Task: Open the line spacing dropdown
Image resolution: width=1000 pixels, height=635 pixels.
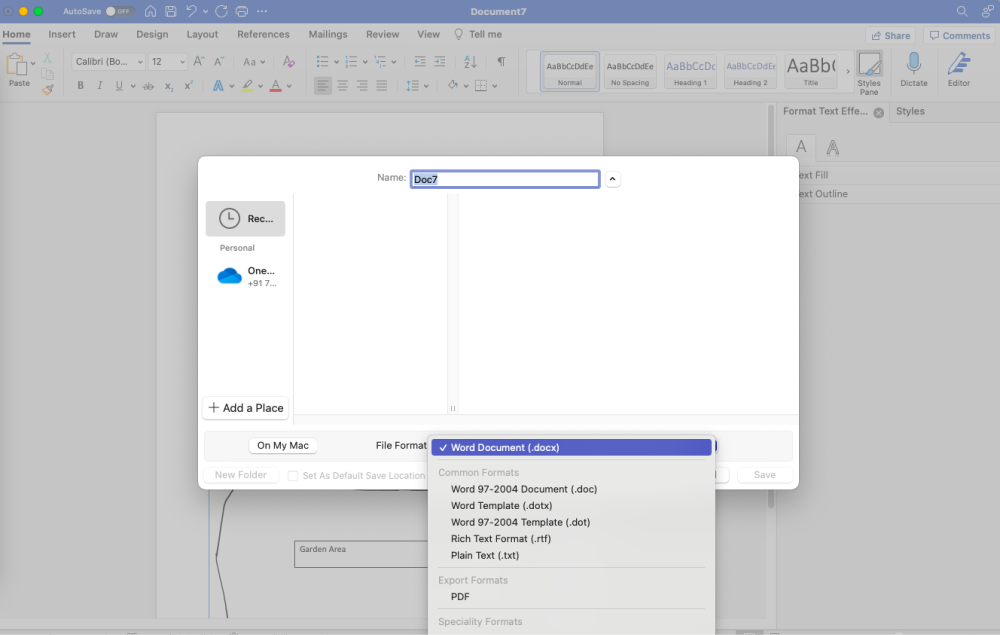Action: click(x=424, y=85)
